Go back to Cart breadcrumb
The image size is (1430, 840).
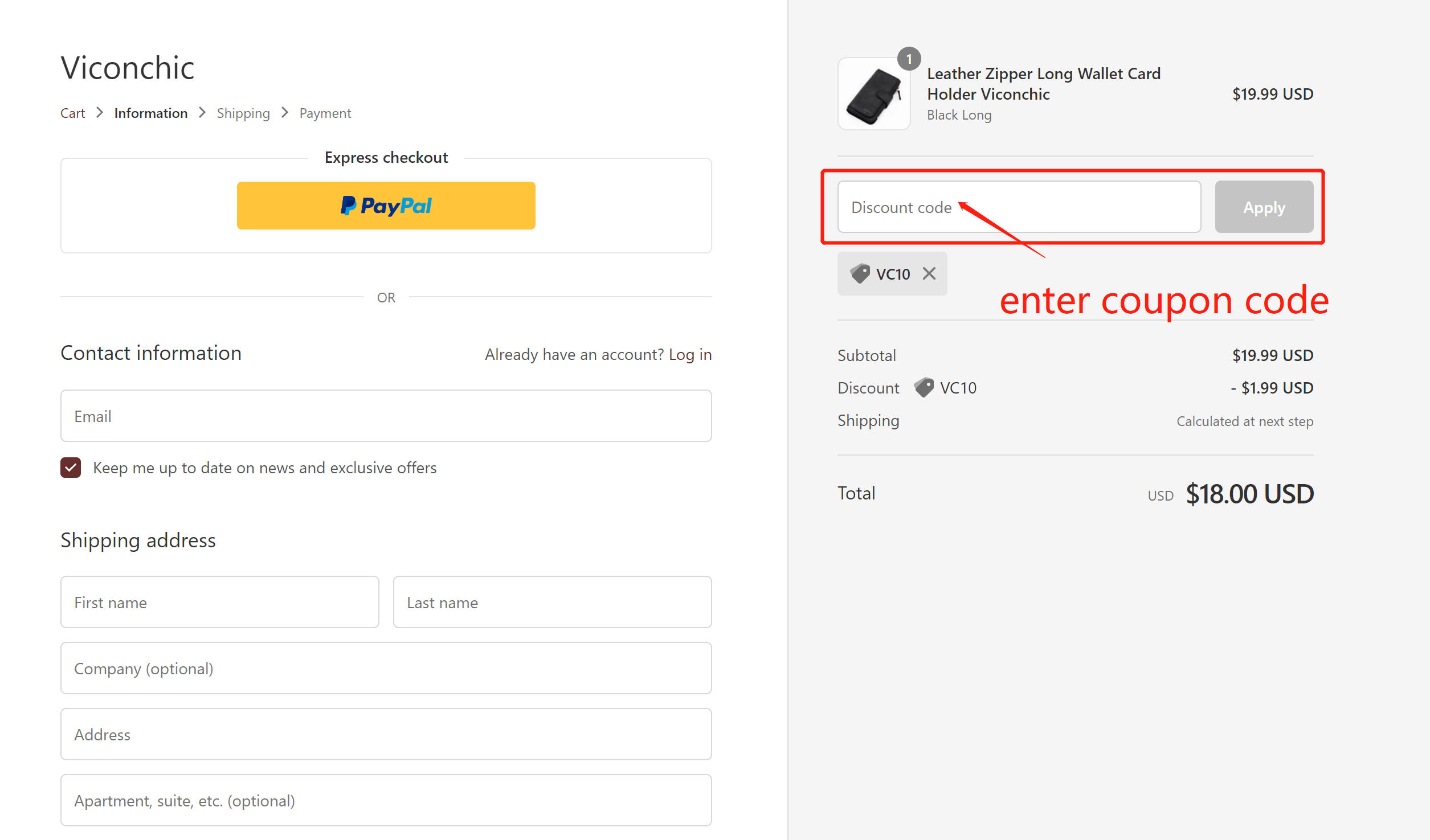(x=72, y=113)
